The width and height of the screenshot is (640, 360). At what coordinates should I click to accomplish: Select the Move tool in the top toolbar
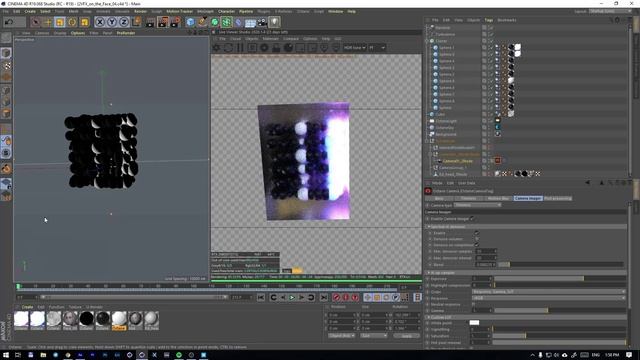48,22
